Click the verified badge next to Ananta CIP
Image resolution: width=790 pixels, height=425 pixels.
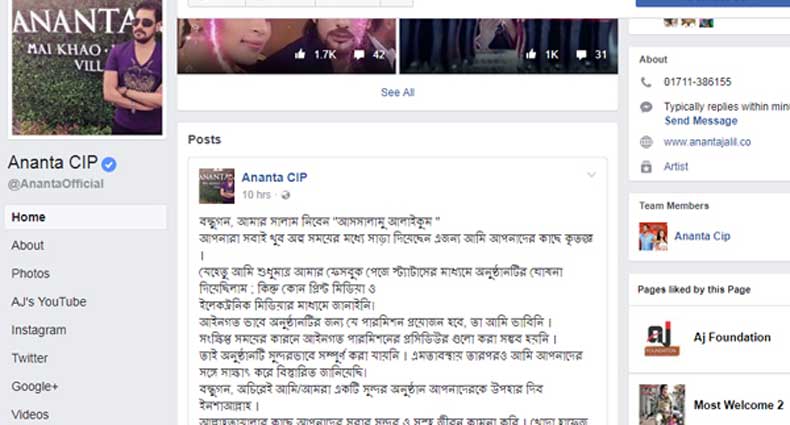(109, 164)
